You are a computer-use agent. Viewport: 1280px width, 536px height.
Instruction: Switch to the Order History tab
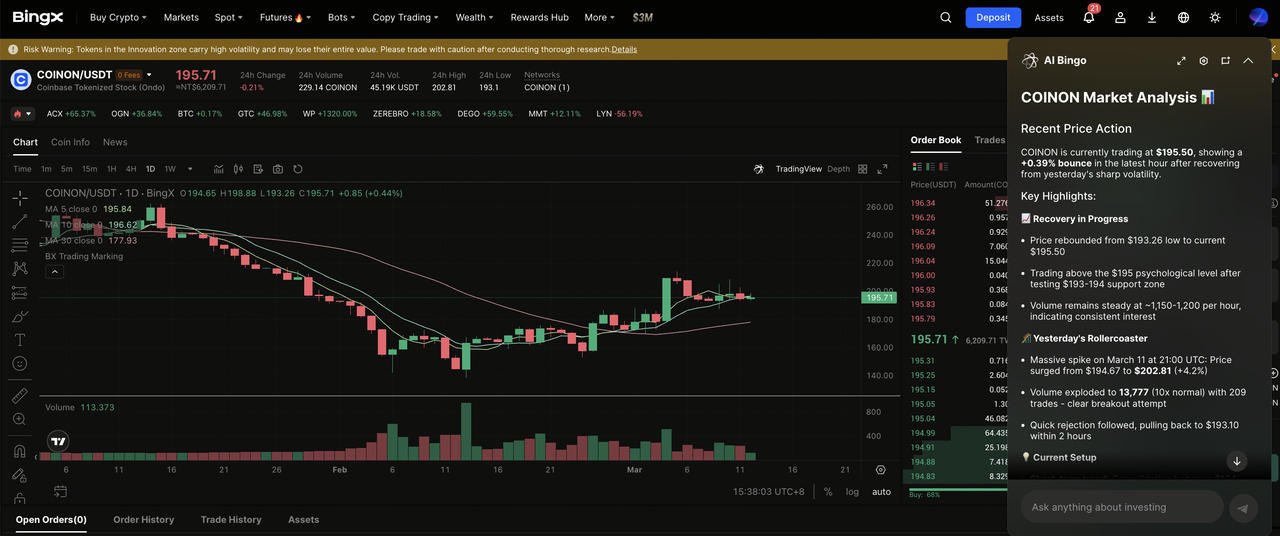point(143,520)
